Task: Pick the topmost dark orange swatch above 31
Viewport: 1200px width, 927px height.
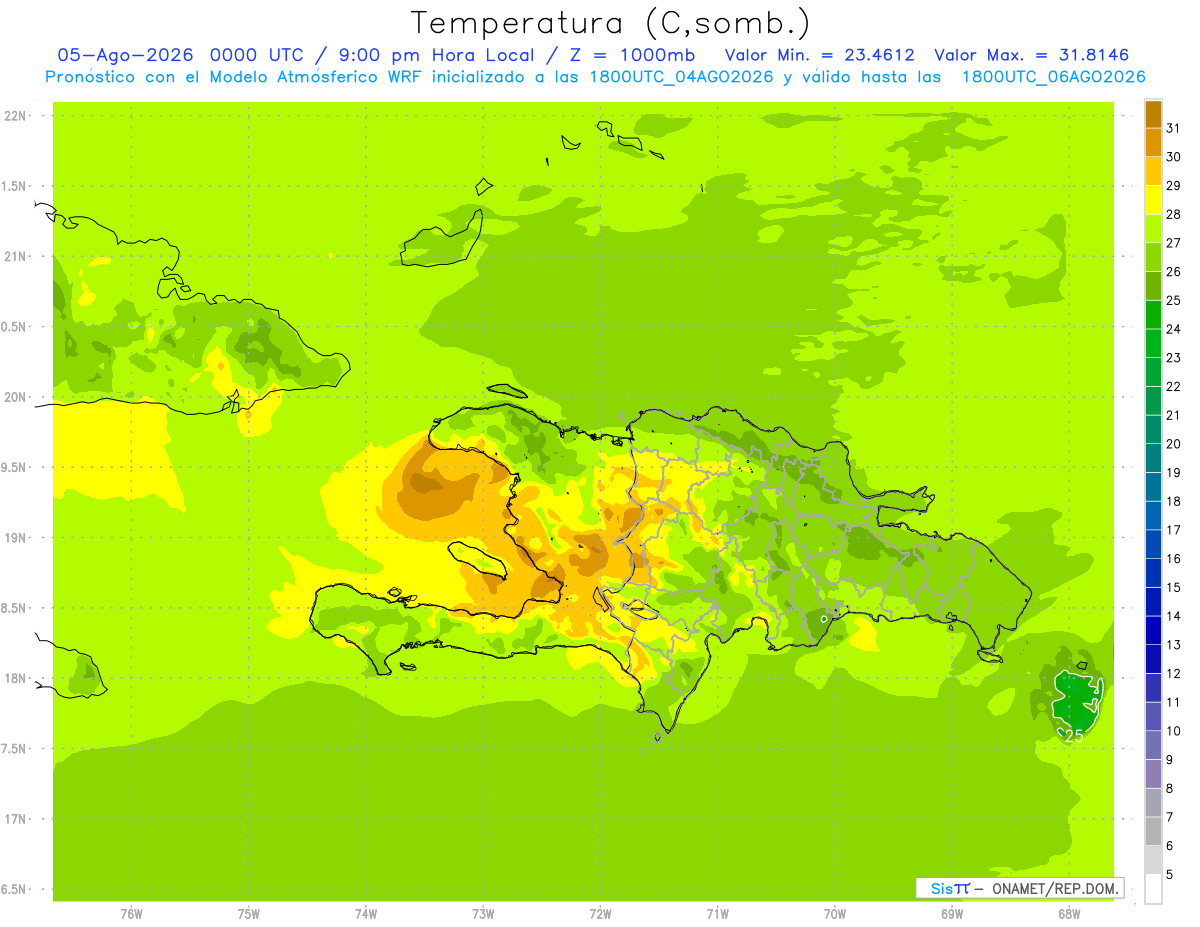Action: [1153, 113]
